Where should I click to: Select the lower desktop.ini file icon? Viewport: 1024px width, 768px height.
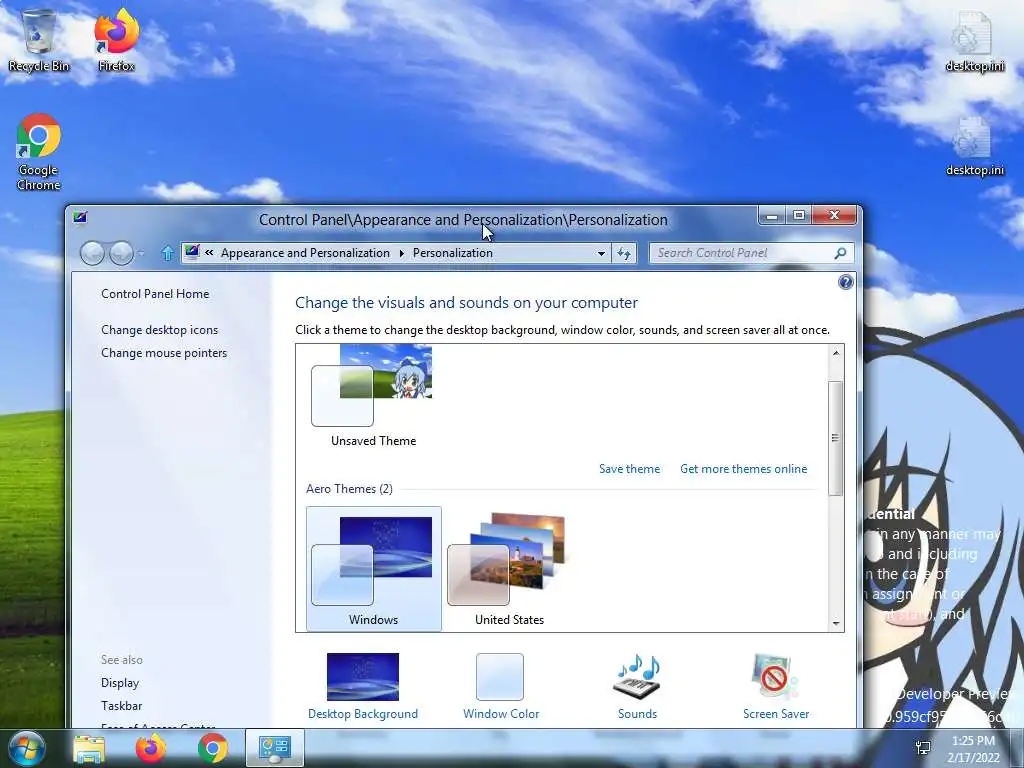pyautogui.click(x=974, y=145)
